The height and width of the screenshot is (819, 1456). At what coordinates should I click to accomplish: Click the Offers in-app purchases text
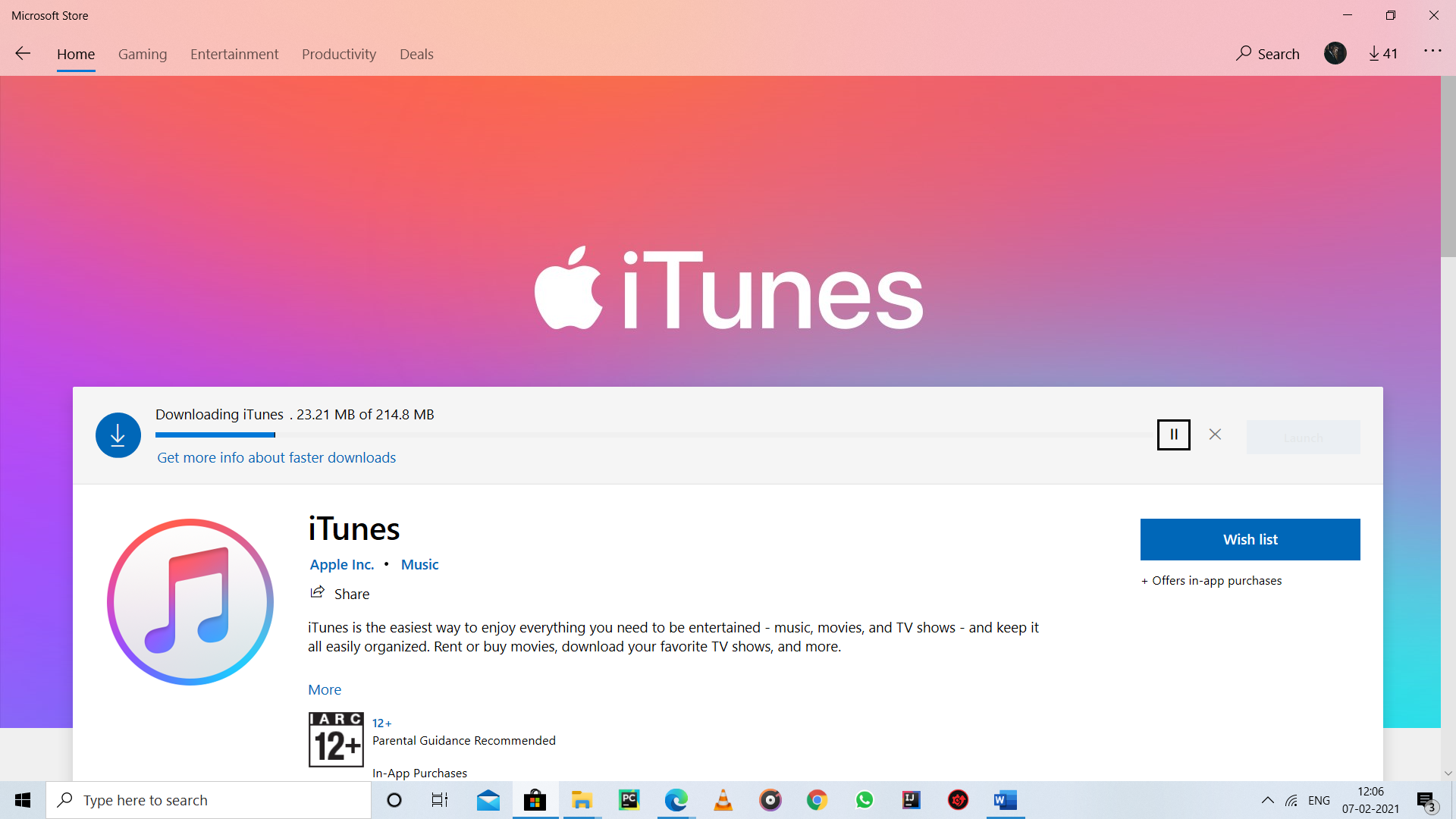point(1211,581)
